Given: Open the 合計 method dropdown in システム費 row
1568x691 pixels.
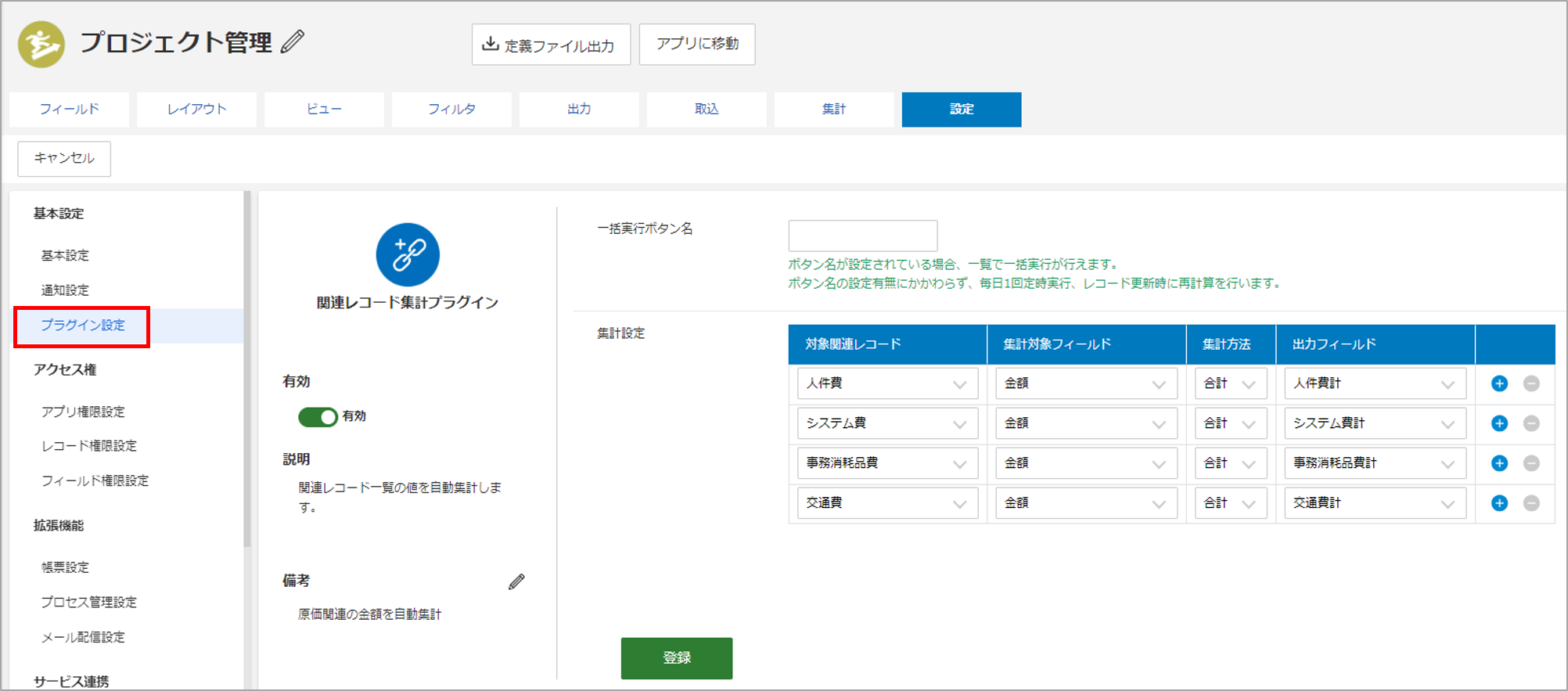Looking at the screenshot, I should pos(1231,423).
